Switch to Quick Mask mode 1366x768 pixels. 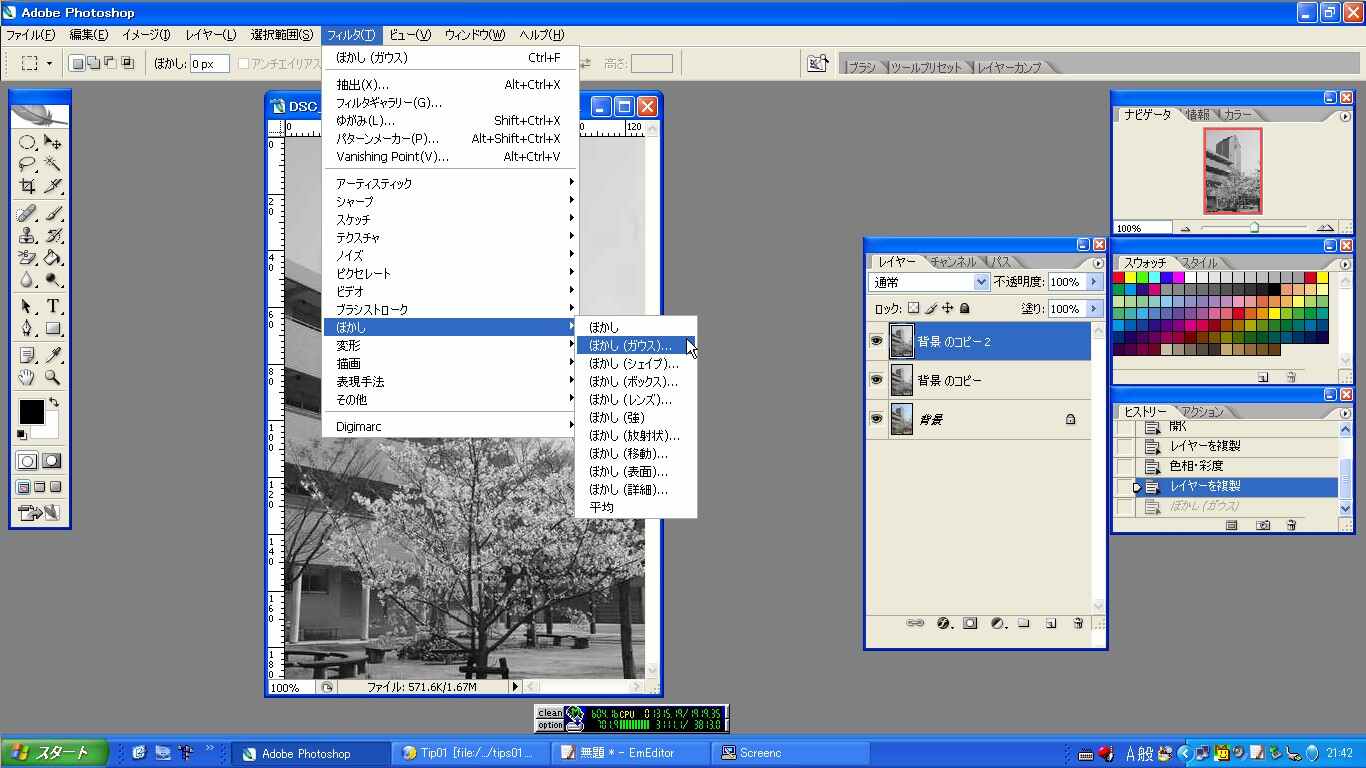click(x=51, y=461)
